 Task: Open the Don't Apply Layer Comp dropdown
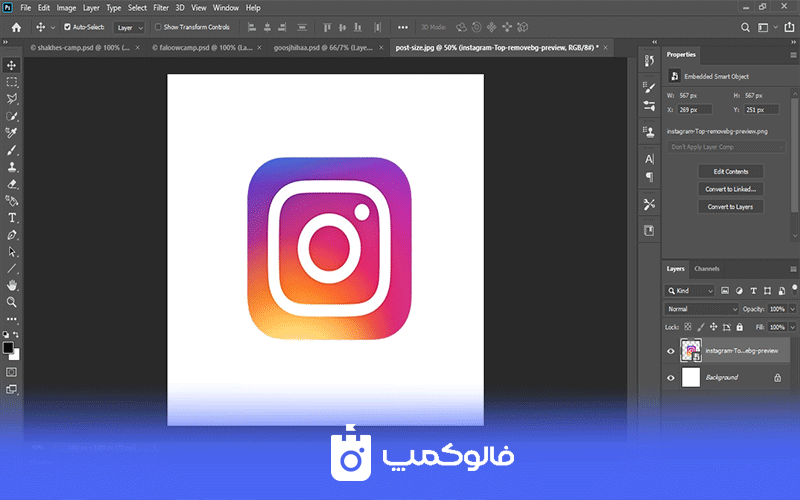(x=726, y=147)
